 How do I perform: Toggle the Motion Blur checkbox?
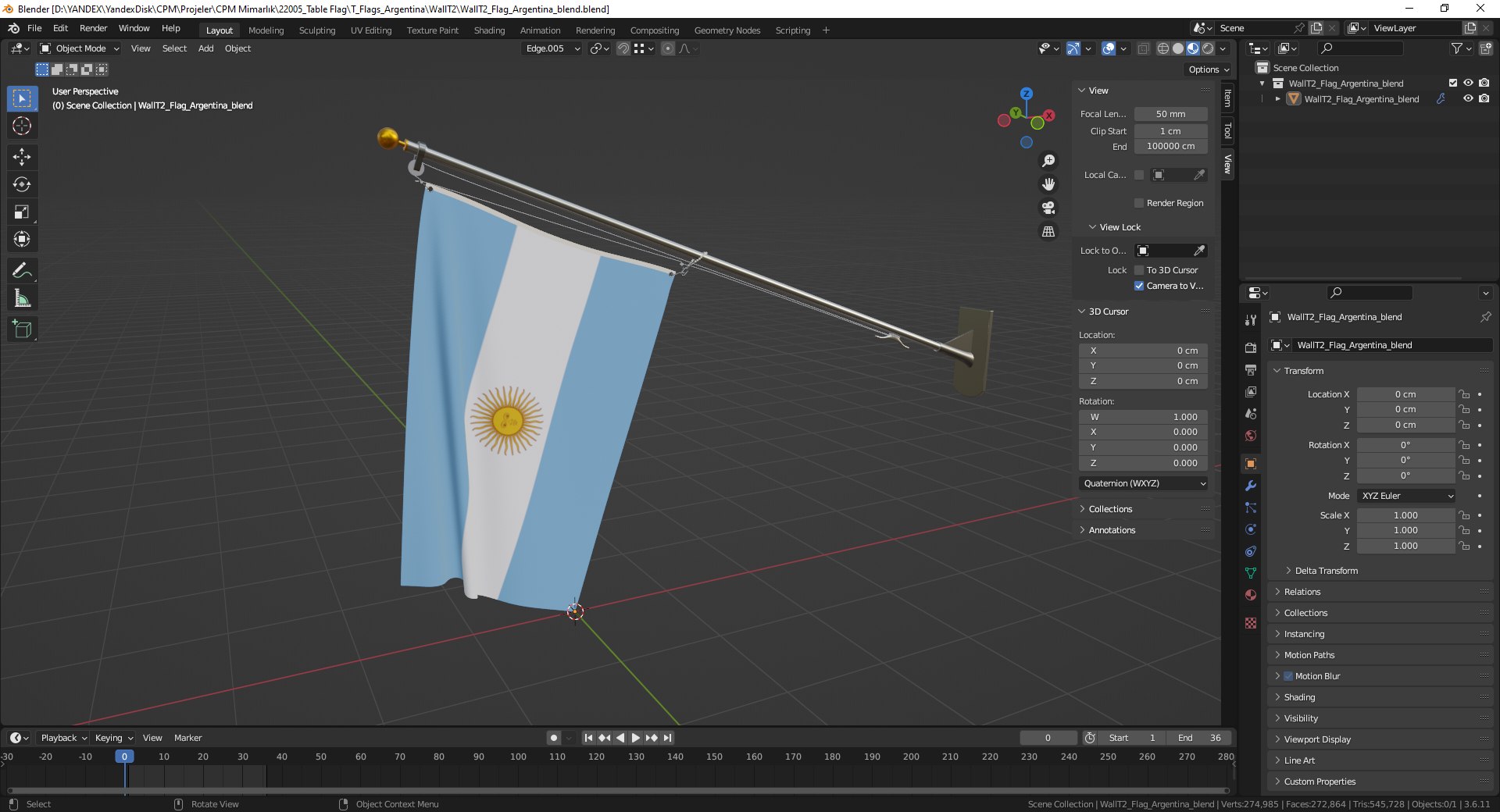tap(1288, 676)
